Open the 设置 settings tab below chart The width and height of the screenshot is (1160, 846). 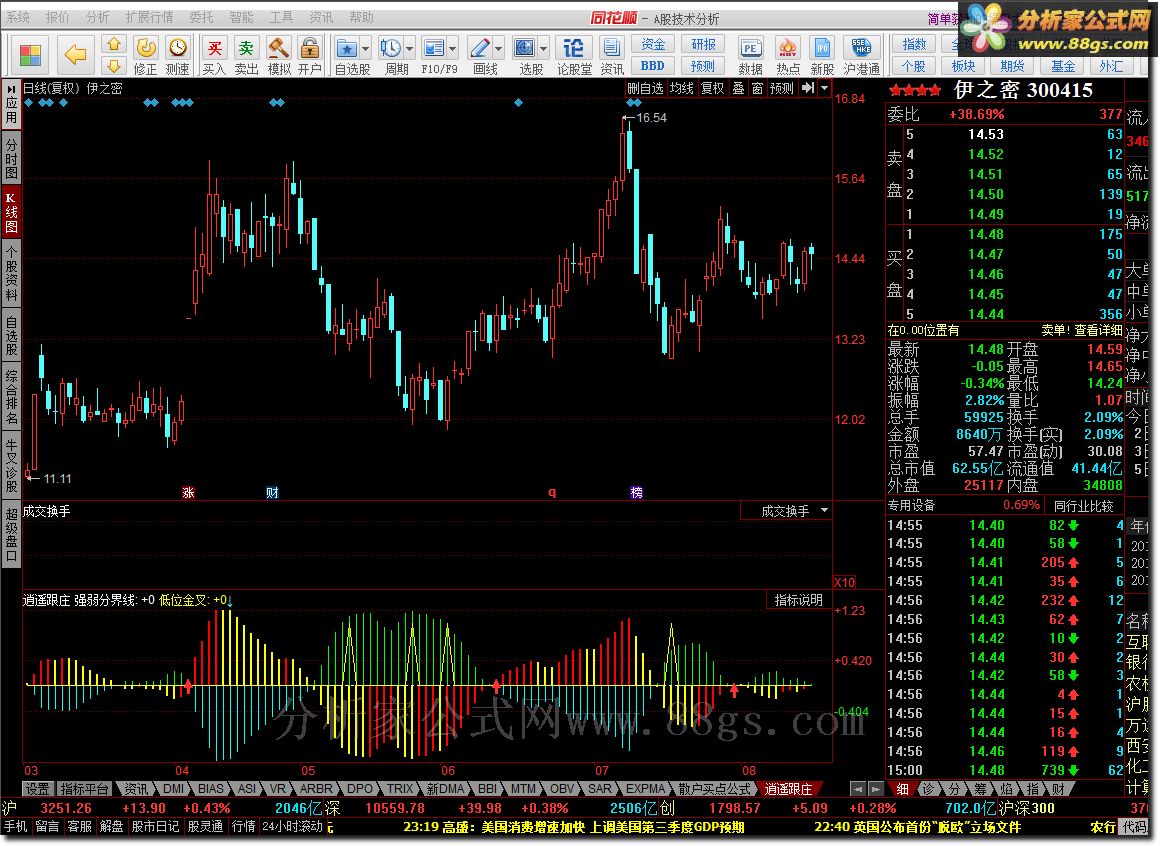[37, 789]
